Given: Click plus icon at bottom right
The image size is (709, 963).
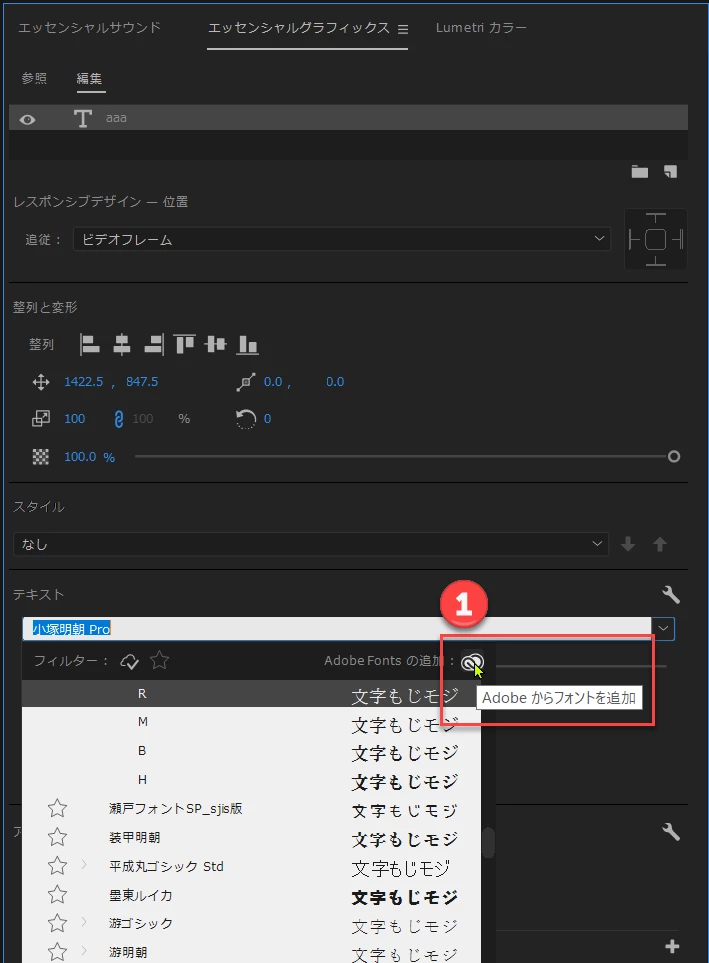Looking at the screenshot, I should pyautogui.click(x=672, y=946).
